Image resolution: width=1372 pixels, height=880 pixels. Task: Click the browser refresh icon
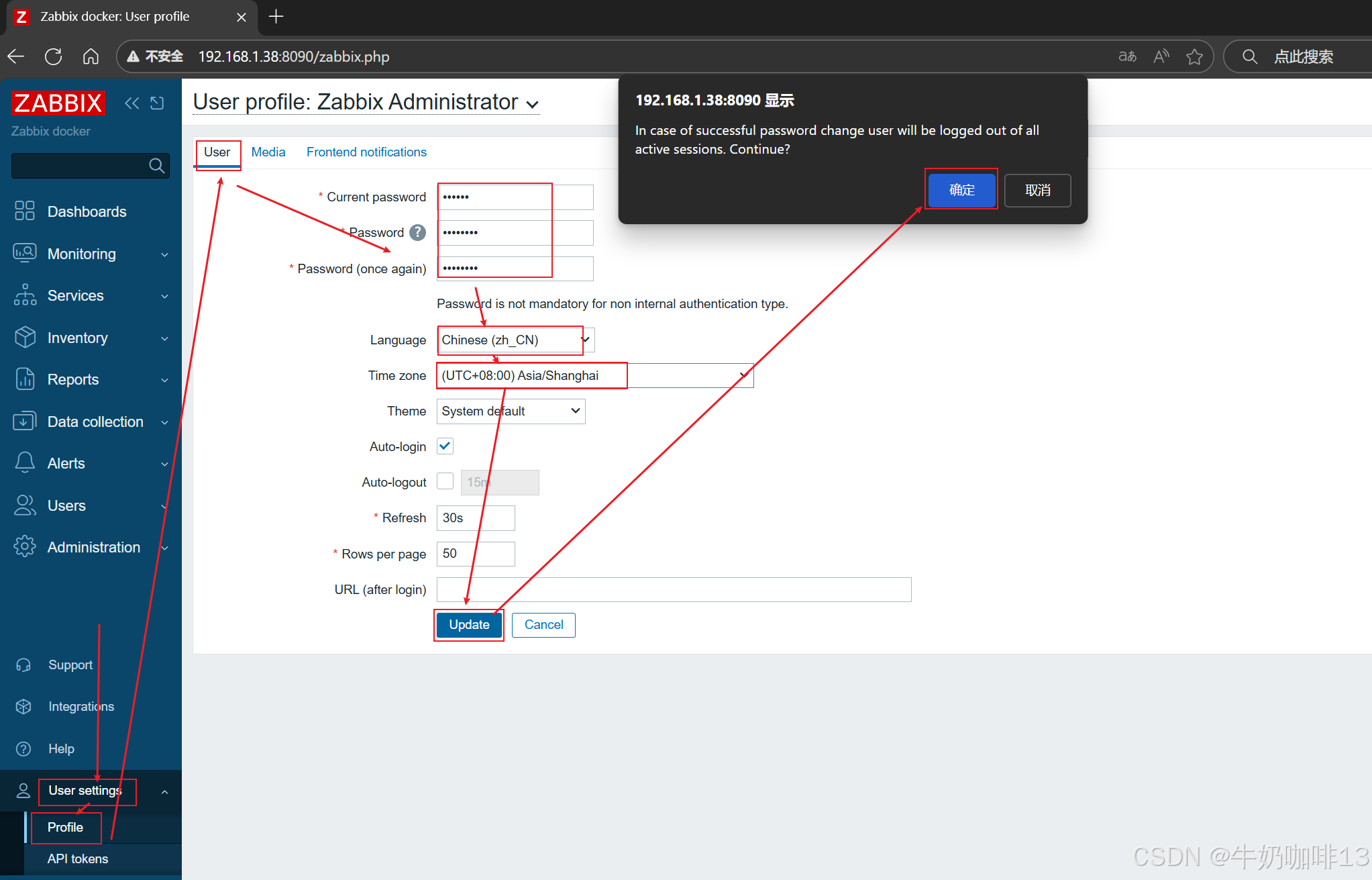[54, 56]
